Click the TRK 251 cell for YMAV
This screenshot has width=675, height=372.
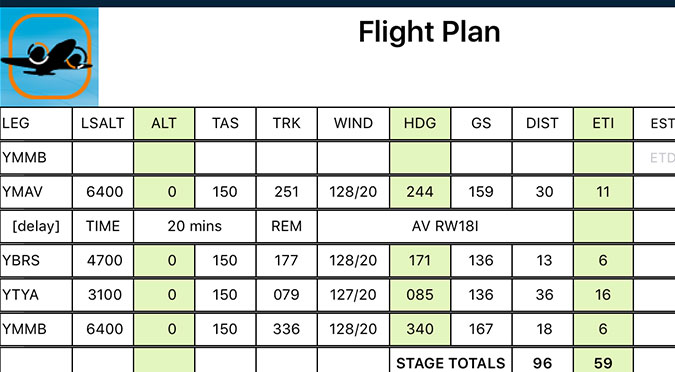286,192
